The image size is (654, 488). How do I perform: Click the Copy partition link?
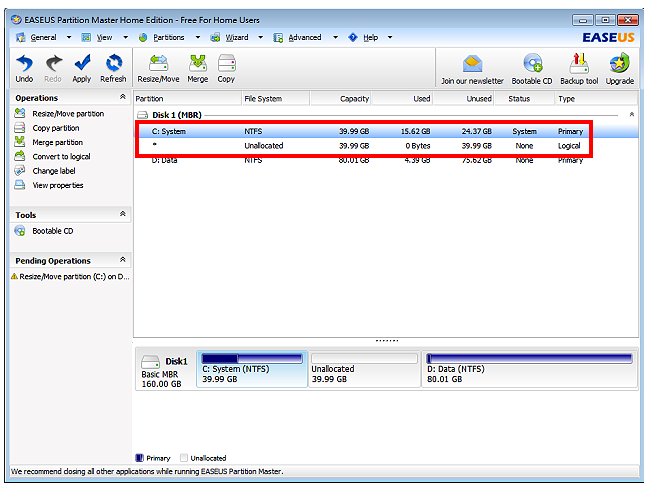[56, 128]
